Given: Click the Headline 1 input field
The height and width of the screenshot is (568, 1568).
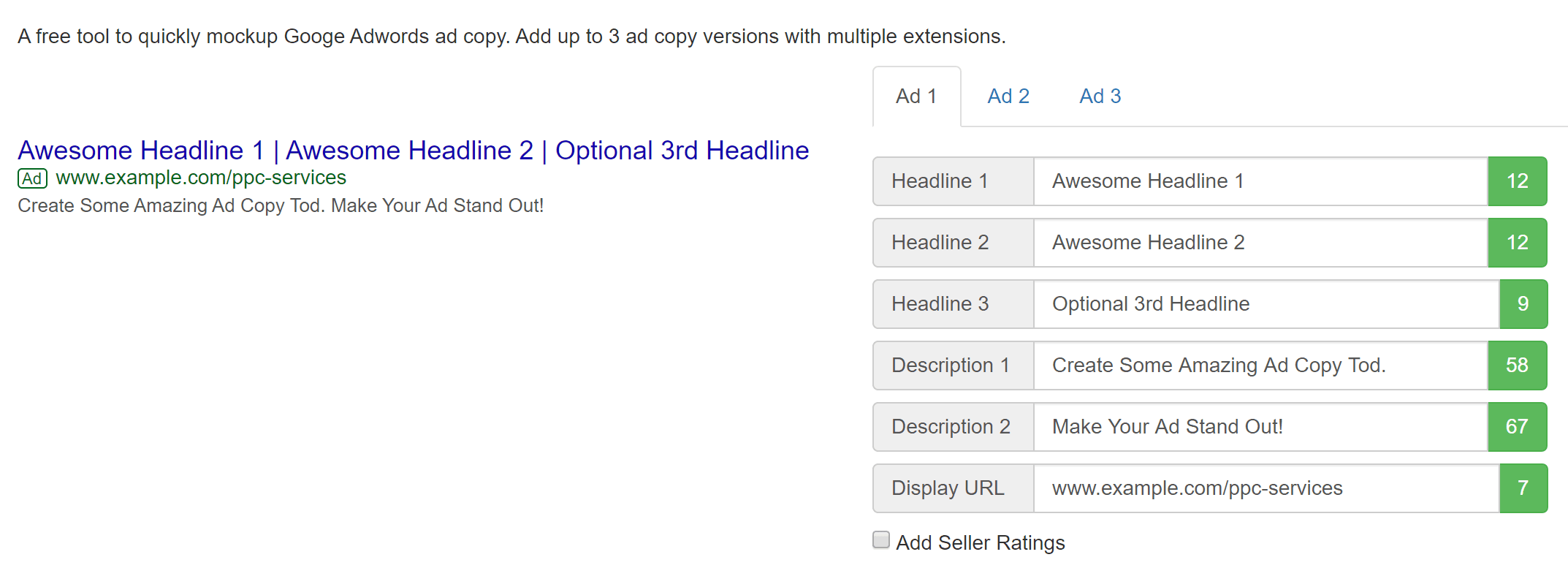Looking at the screenshot, I should pyautogui.click(x=1260, y=181).
